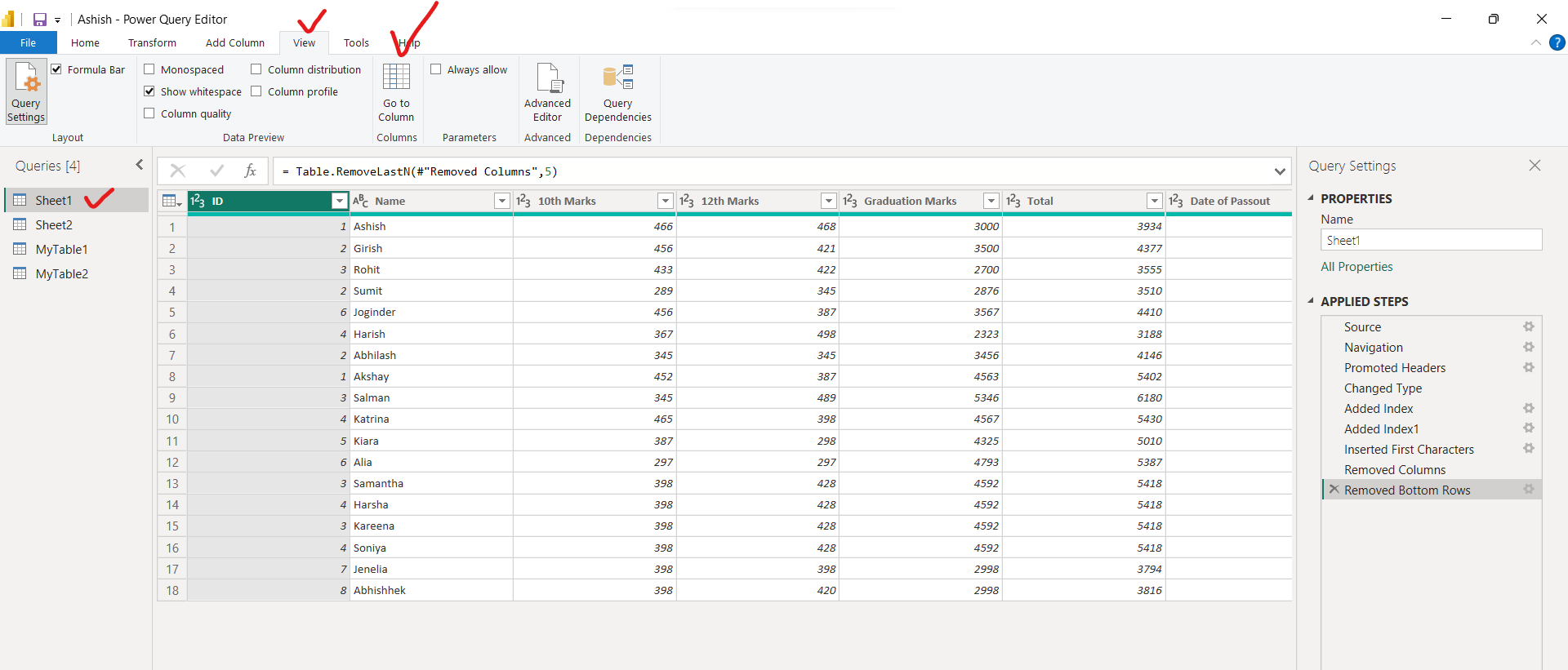Open the Help question mark icon
Viewport: 1568px width, 670px height.
[1557, 42]
